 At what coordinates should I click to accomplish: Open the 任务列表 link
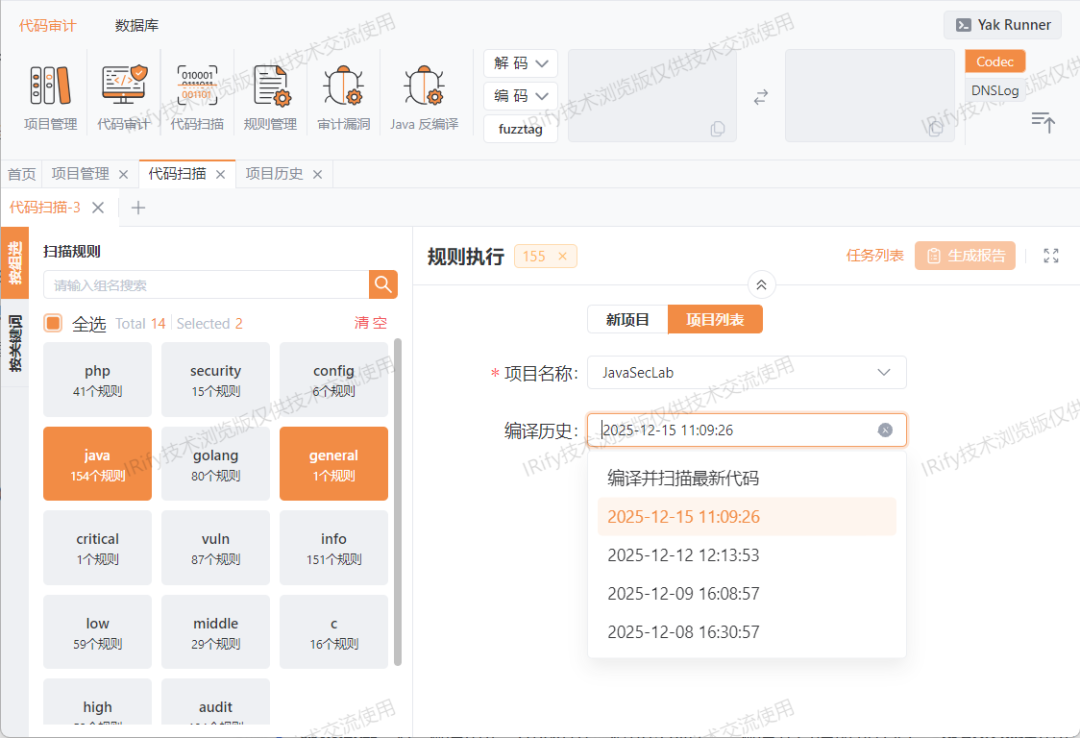click(x=875, y=256)
